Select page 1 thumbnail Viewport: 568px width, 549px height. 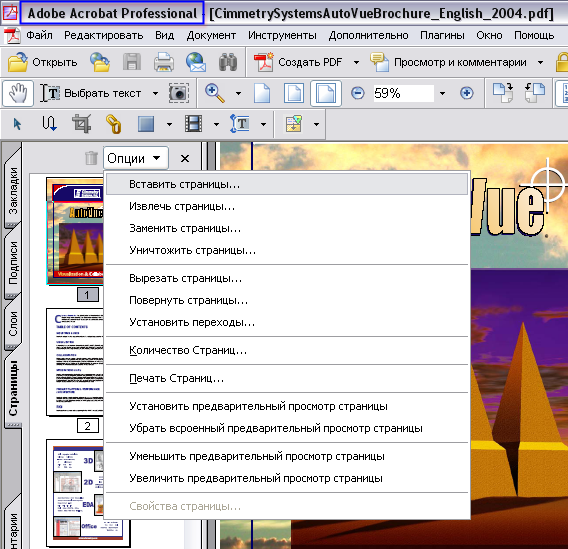click(75, 231)
